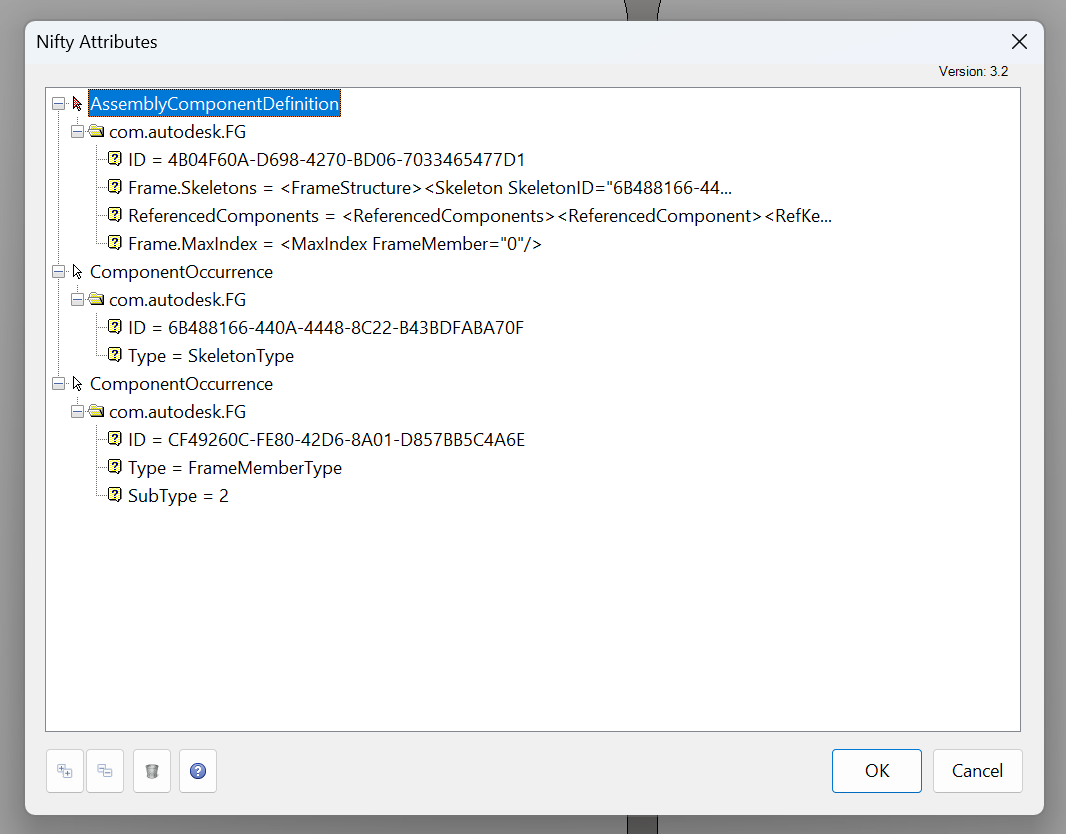Screen dimensions: 1066x834
Task: Click the collapse all nodes icon button
Action: tap(105, 771)
